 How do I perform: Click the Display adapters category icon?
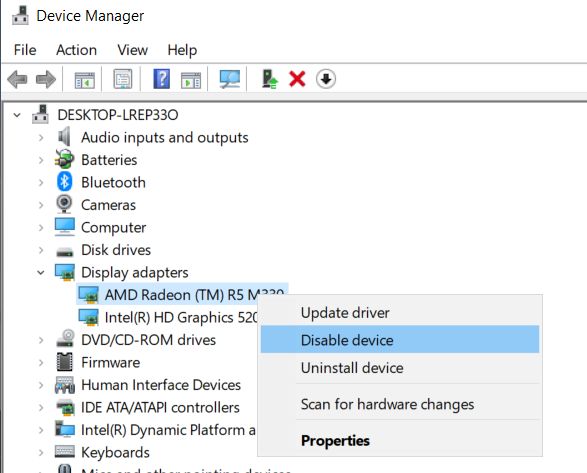pyautogui.click(x=64, y=272)
